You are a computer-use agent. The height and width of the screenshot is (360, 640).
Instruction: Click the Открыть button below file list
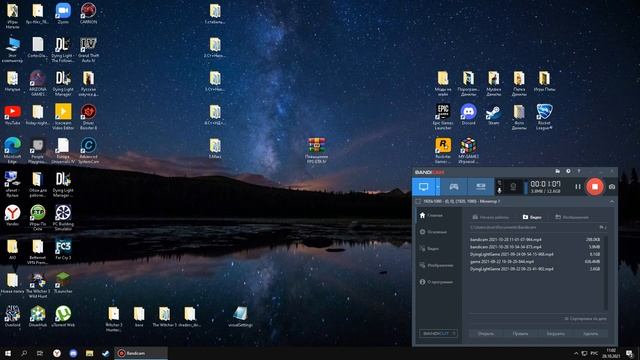486,333
